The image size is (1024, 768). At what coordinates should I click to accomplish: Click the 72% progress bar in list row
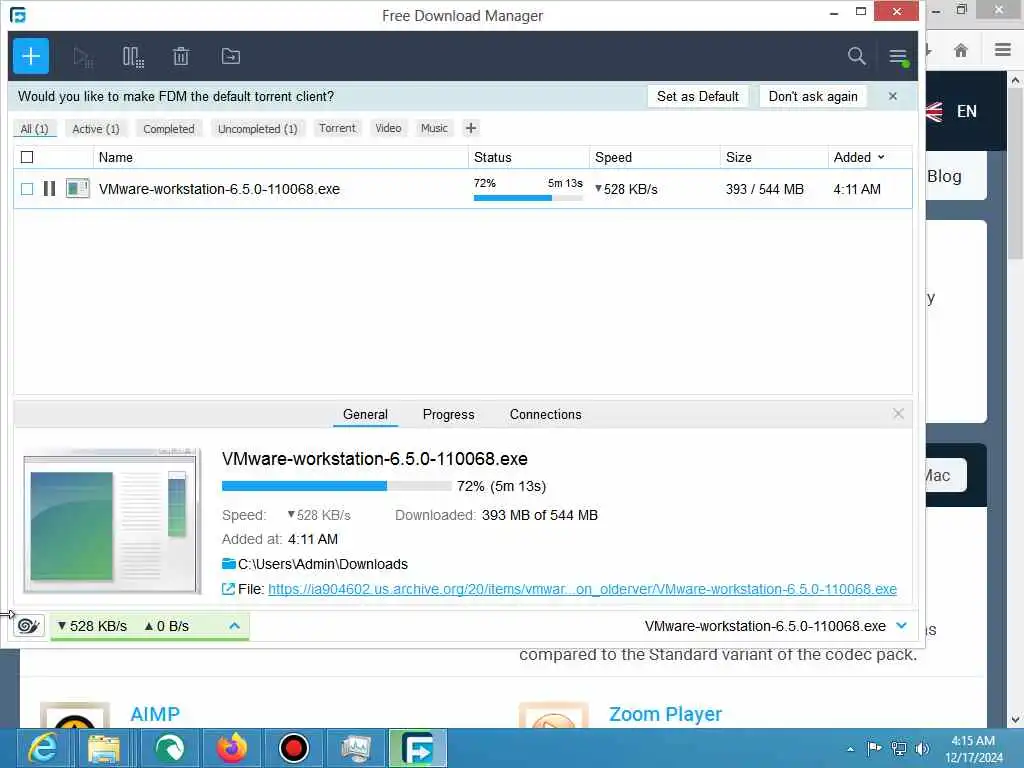[528, 198]
